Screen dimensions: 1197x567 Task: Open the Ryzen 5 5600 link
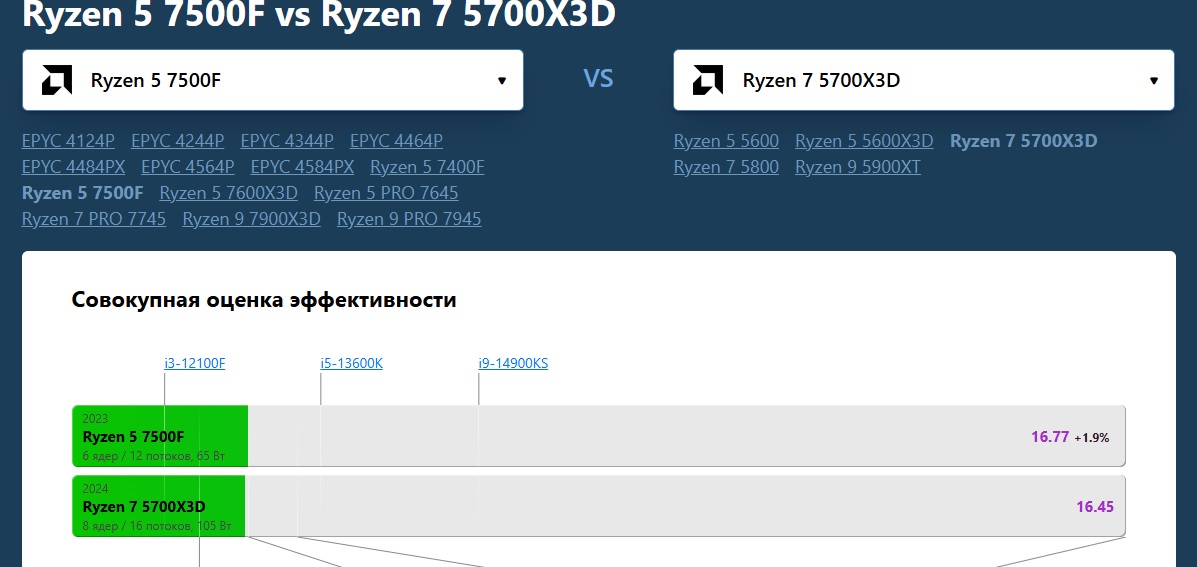[726, 141]
